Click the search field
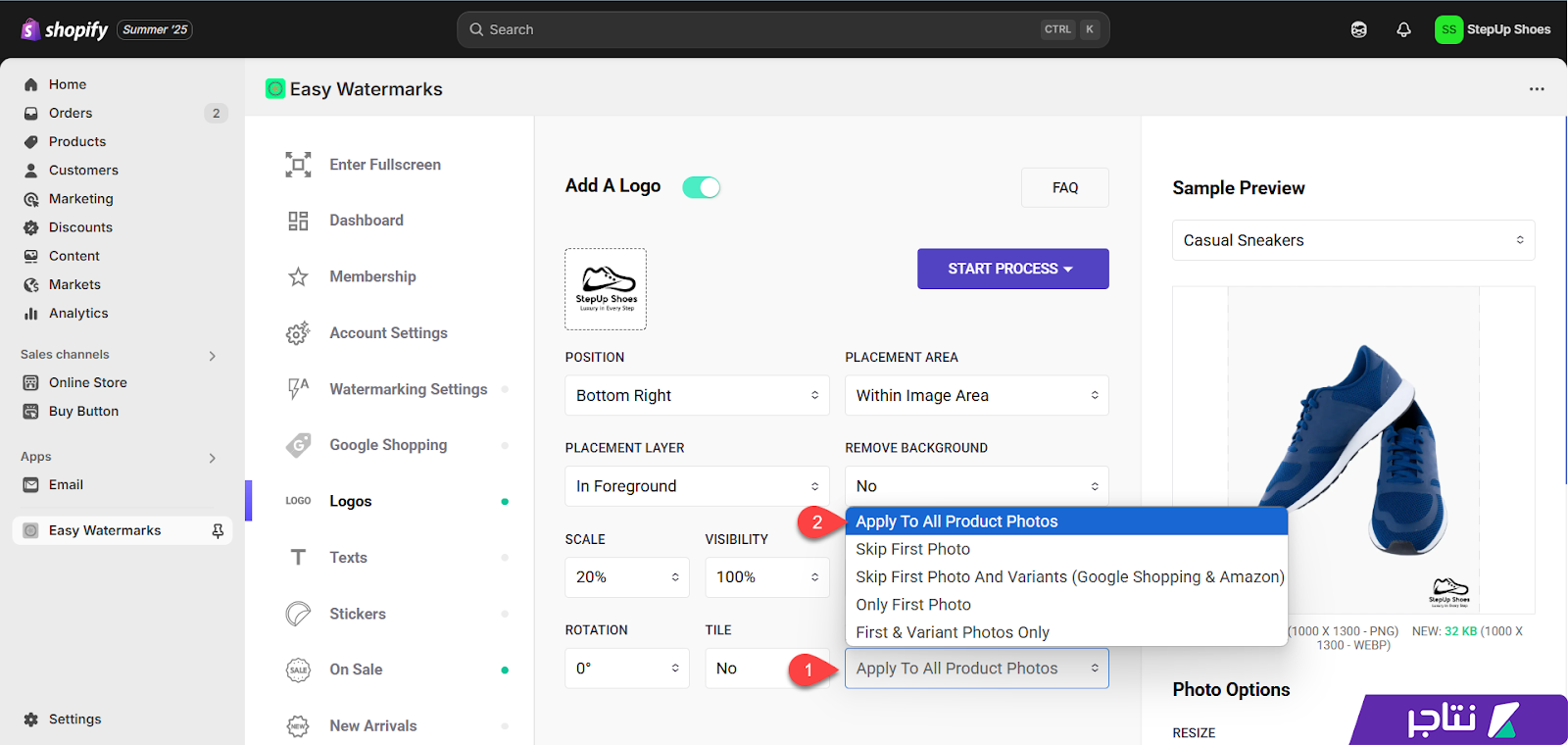The height and width of the screenshot is (745, 1568). click(783, 29)
